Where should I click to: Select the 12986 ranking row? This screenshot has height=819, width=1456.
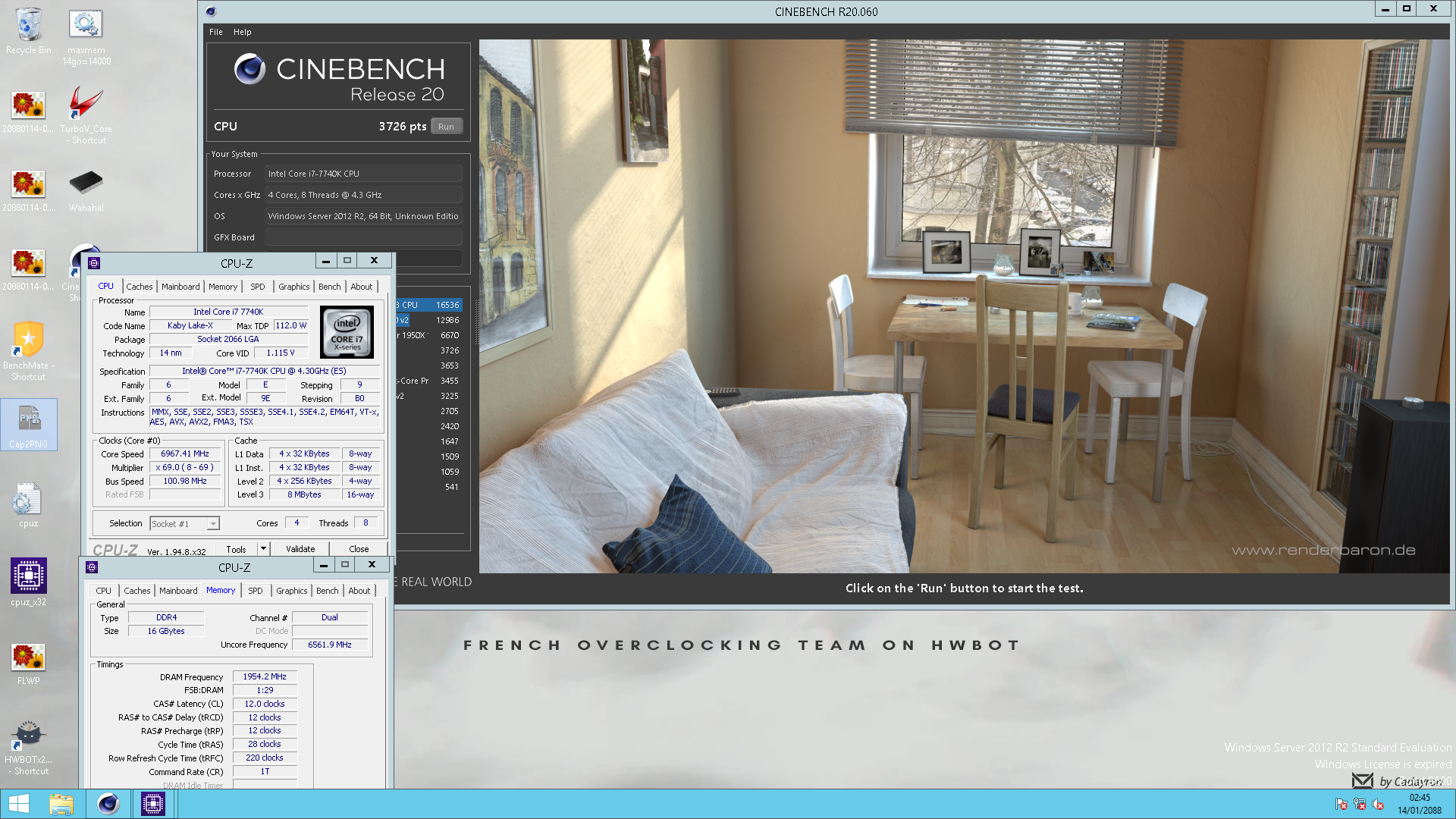point(428,320)
